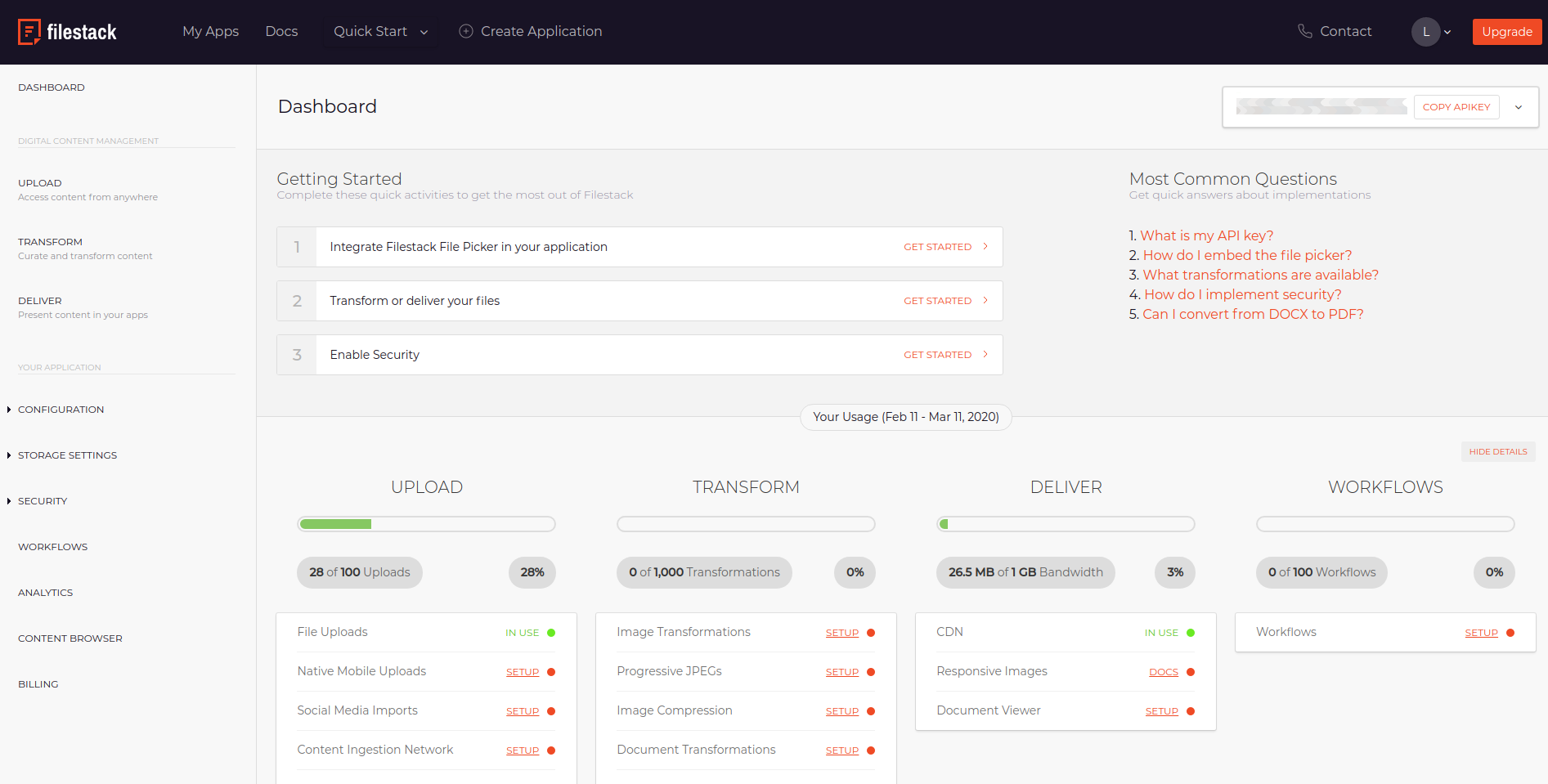Screen dimensions: 1548x784
Task: Click Docs link for Responsive Images
Action: coord(1164,672)
